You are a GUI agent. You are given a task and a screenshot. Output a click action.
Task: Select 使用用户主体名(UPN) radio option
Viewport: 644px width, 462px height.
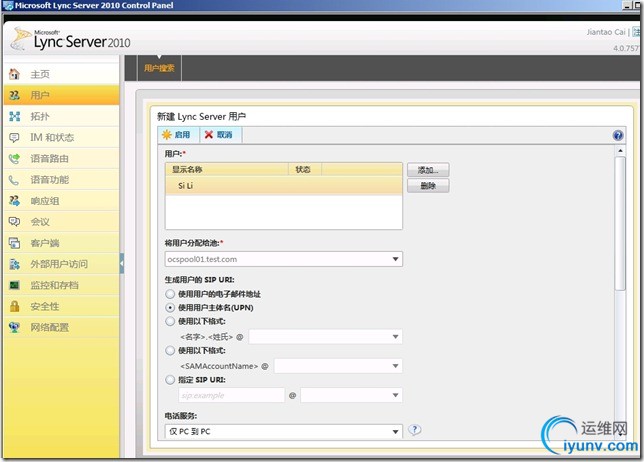(x=170, y=308)
